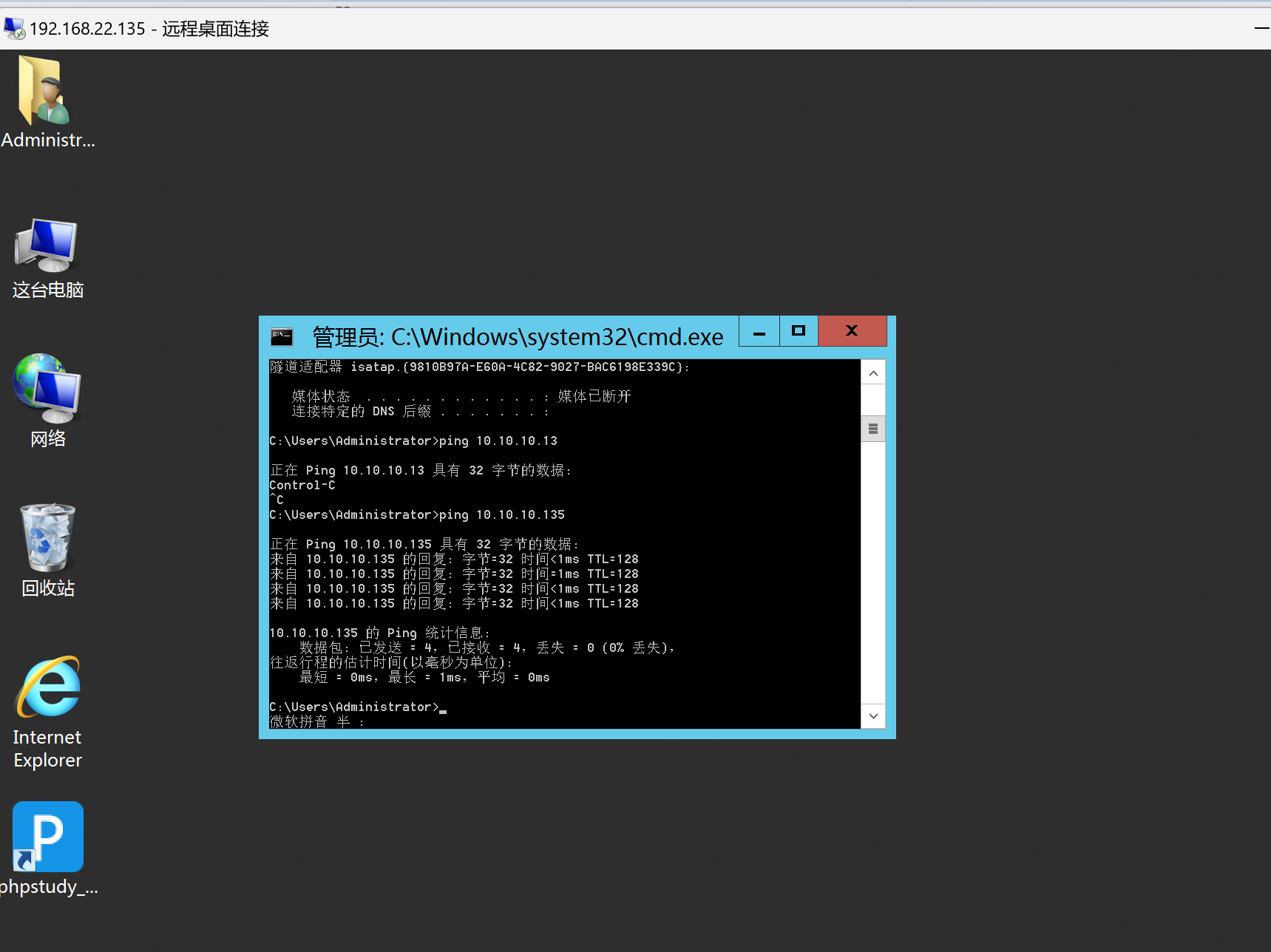Image resolution: width=1271 pixels, height=952 pixels.
Task: Select the 这台电脑 desktop icon
Action: [47, 248]
